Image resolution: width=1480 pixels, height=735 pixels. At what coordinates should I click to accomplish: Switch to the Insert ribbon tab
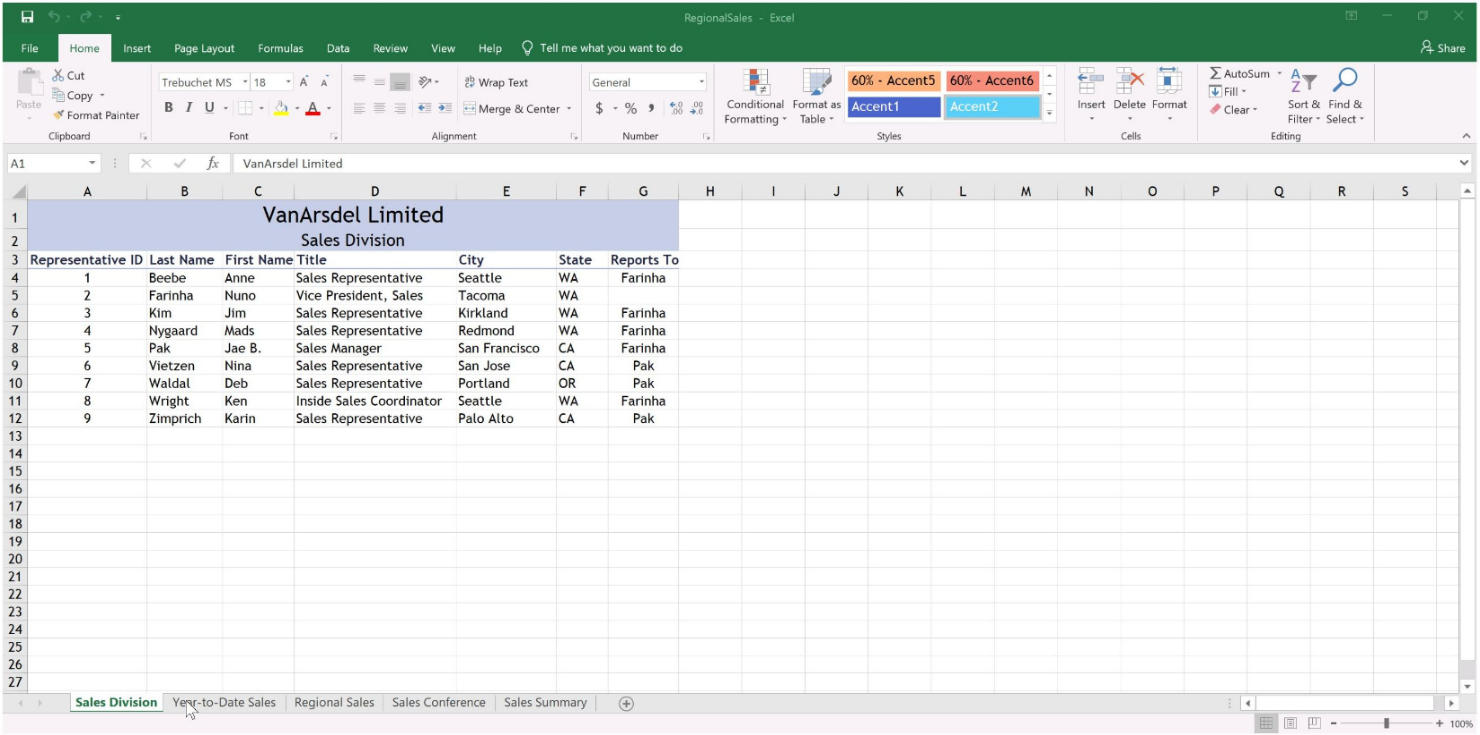coord(137,48)
